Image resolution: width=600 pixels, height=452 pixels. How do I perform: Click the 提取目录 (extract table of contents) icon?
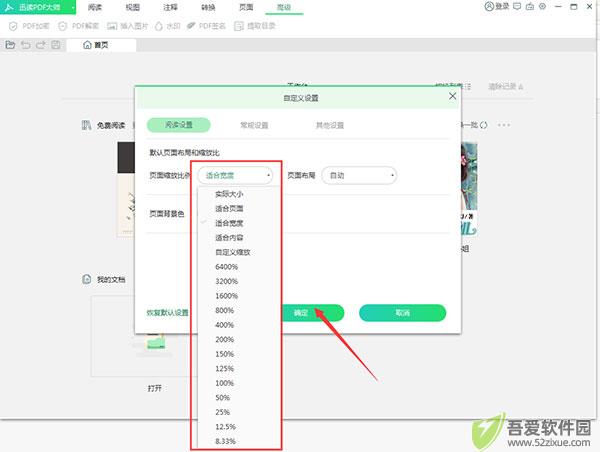point(239,26)
